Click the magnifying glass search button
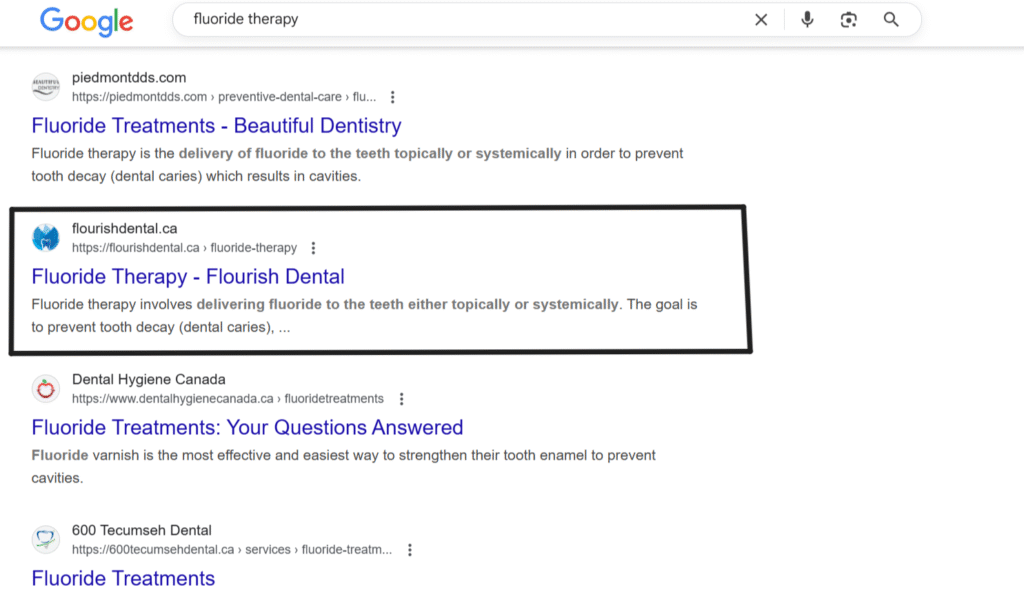This screenshot has height=592, width=1024. 891,20
